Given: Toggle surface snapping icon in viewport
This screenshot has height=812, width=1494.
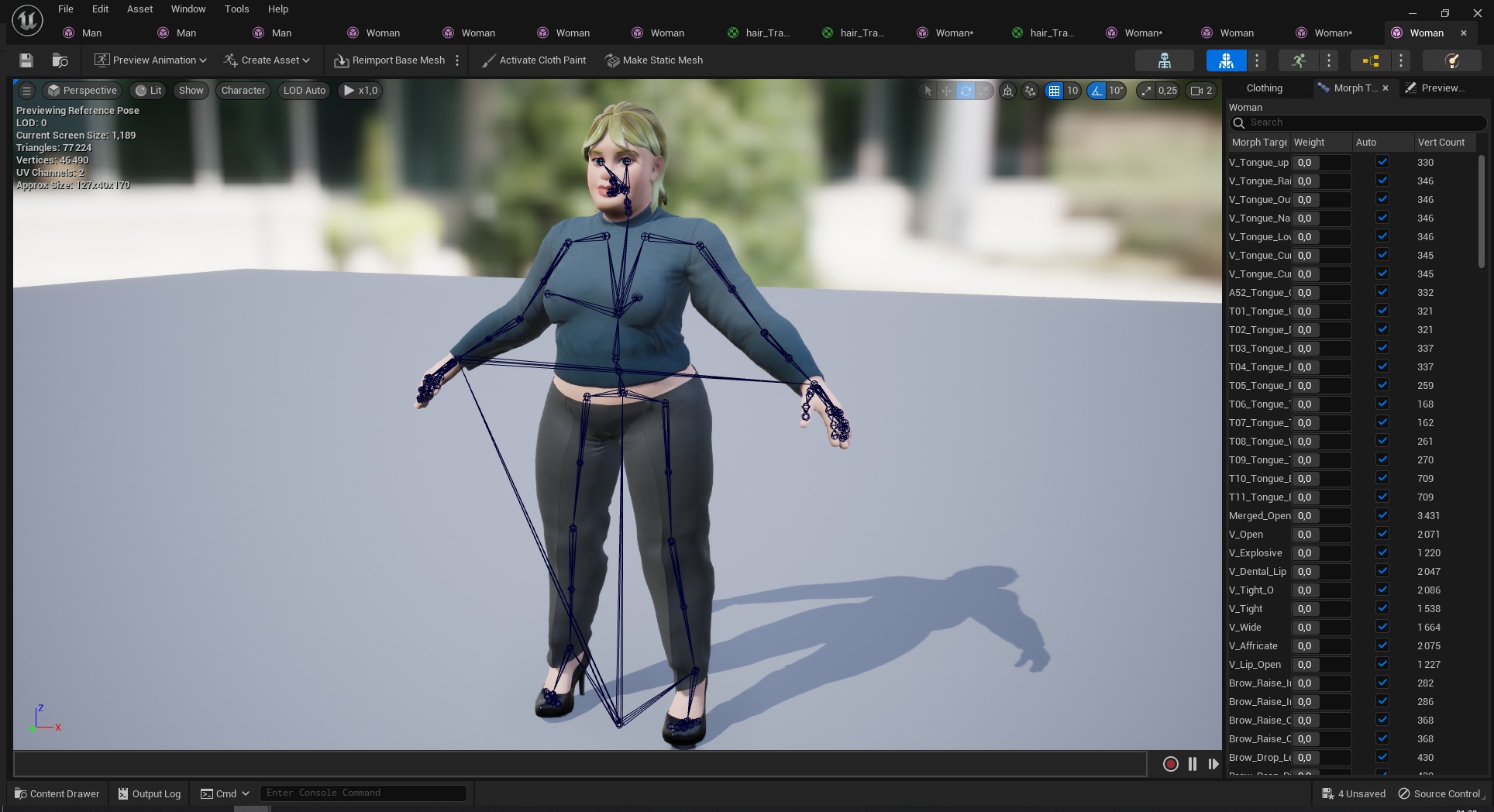Looking at the screenshot, I should (x=1030, y=91).
